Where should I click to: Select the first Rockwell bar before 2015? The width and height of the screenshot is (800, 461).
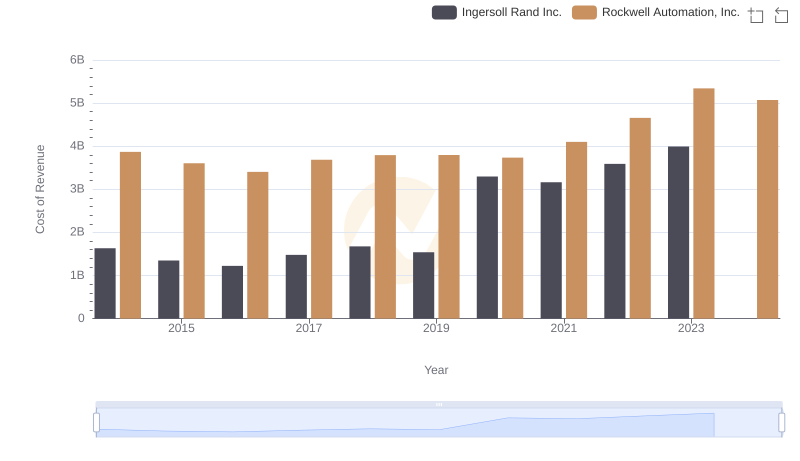coord(131,235)
